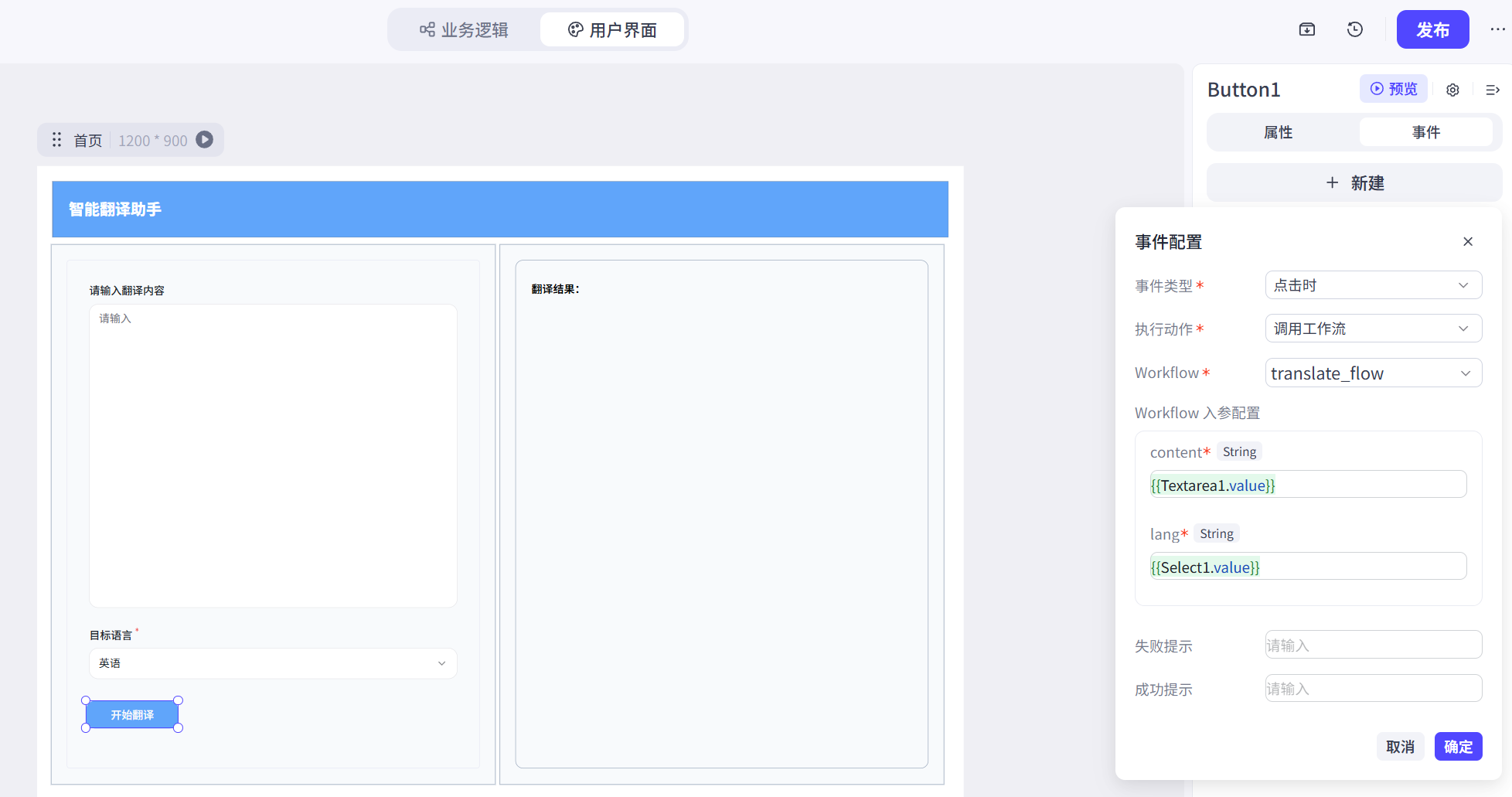Switch to the 业务逻辑 tab
1512x797 pixels.
tap(464, 30)
